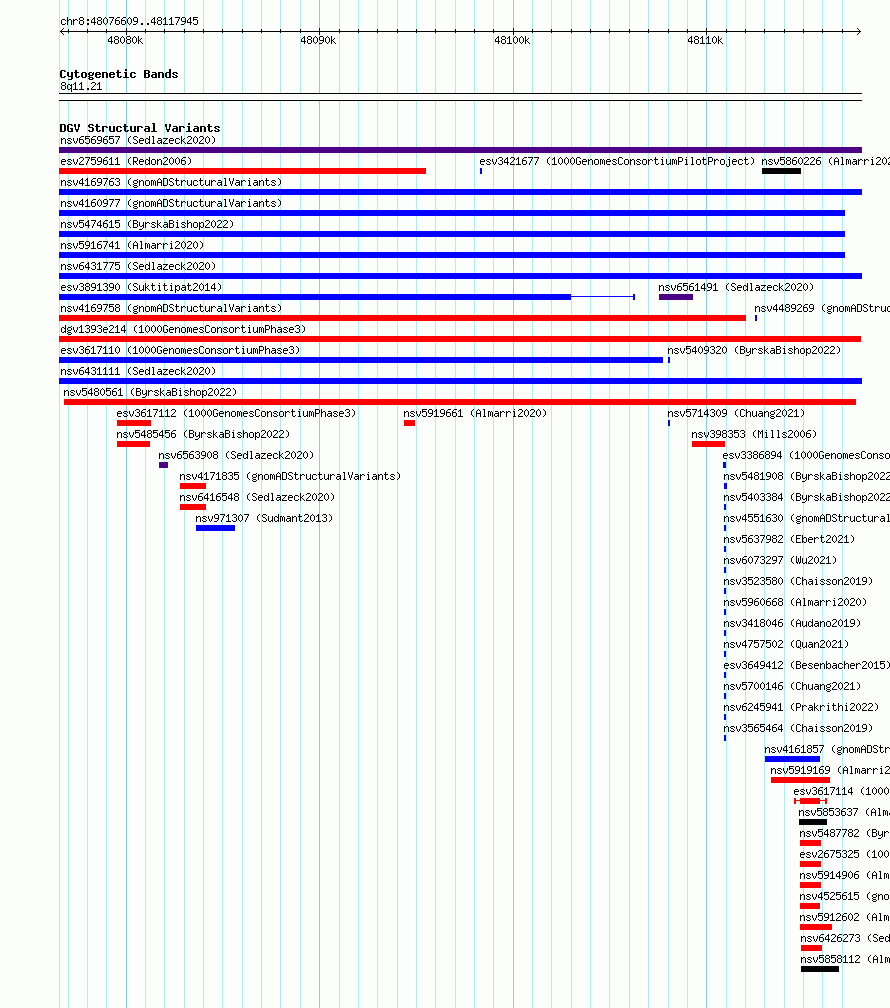Click the nsv5637982 (Ebert2021) label

click(x=789, y=539)
